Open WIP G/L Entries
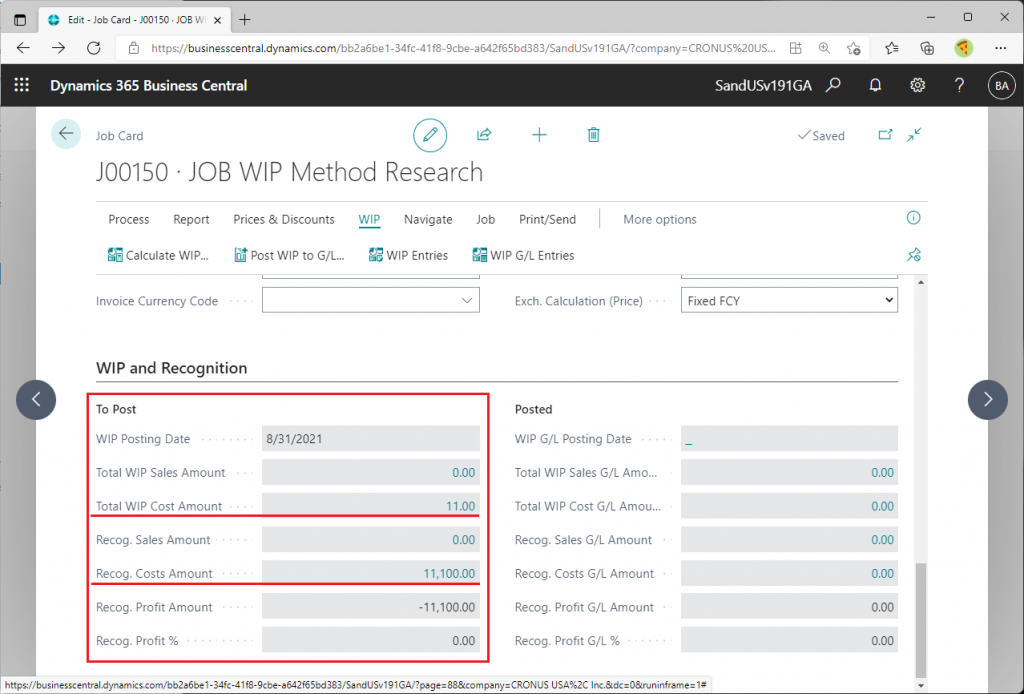1024x694 pixels. pos(523,255)
